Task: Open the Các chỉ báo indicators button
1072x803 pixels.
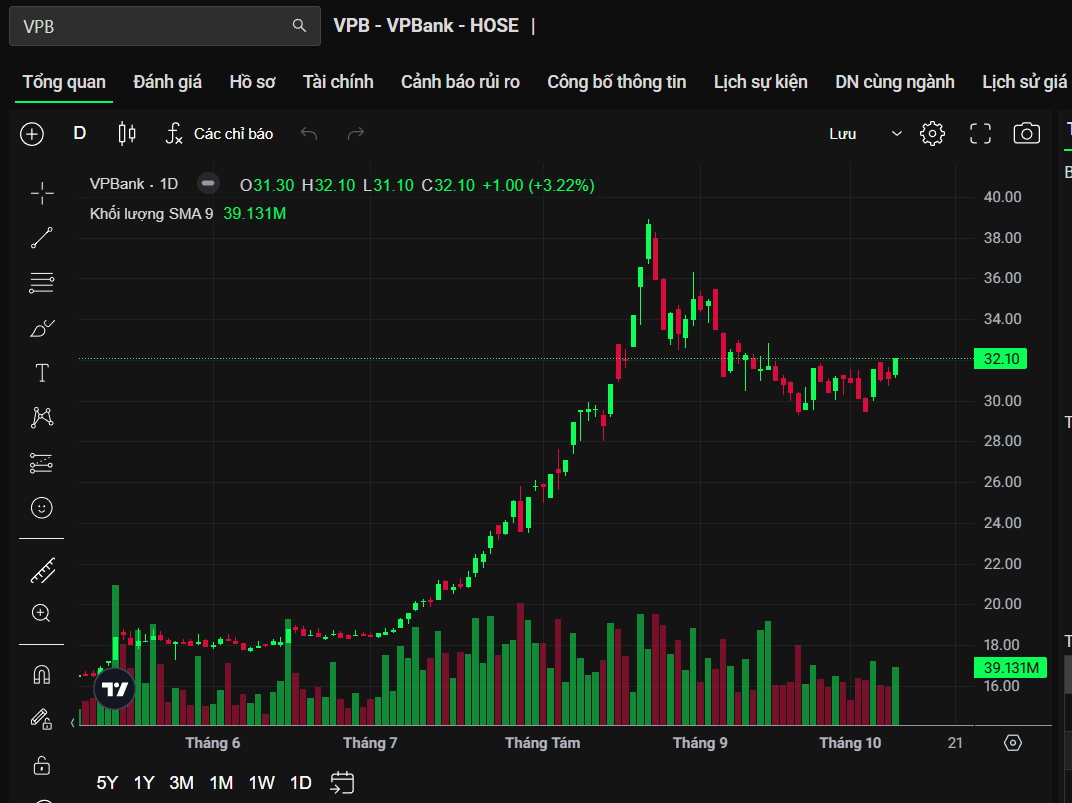Action: tap(219, 134)
